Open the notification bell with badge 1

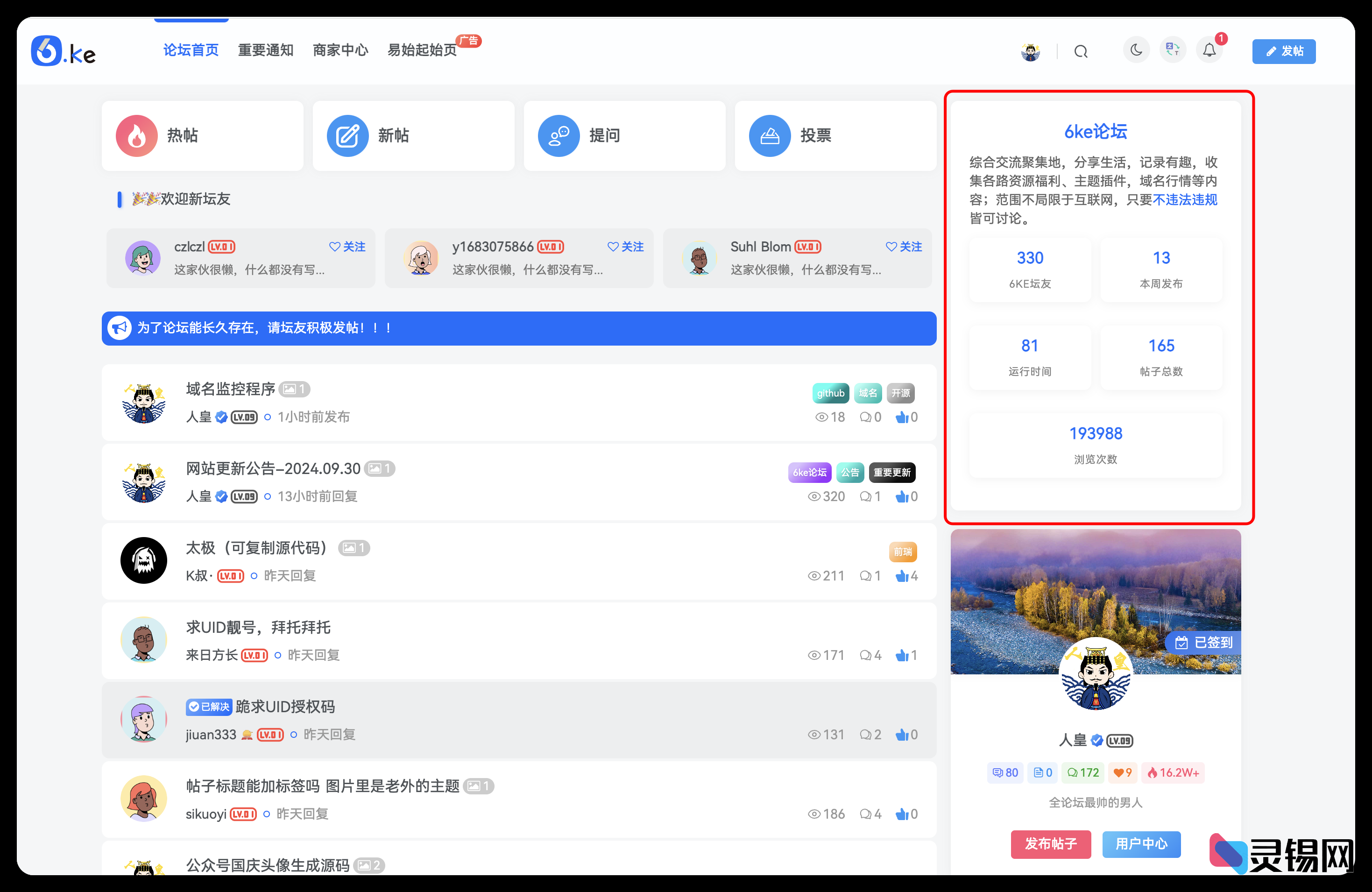point(1210,51)
